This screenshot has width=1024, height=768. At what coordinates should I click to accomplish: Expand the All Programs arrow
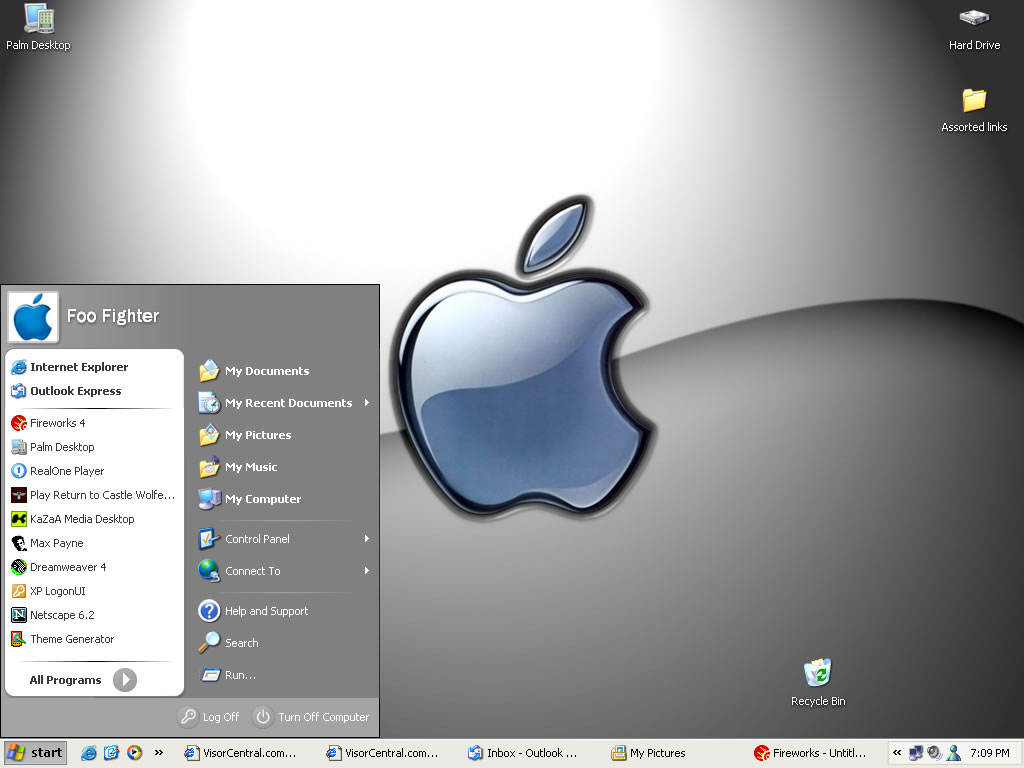click(x=124, y=680)
